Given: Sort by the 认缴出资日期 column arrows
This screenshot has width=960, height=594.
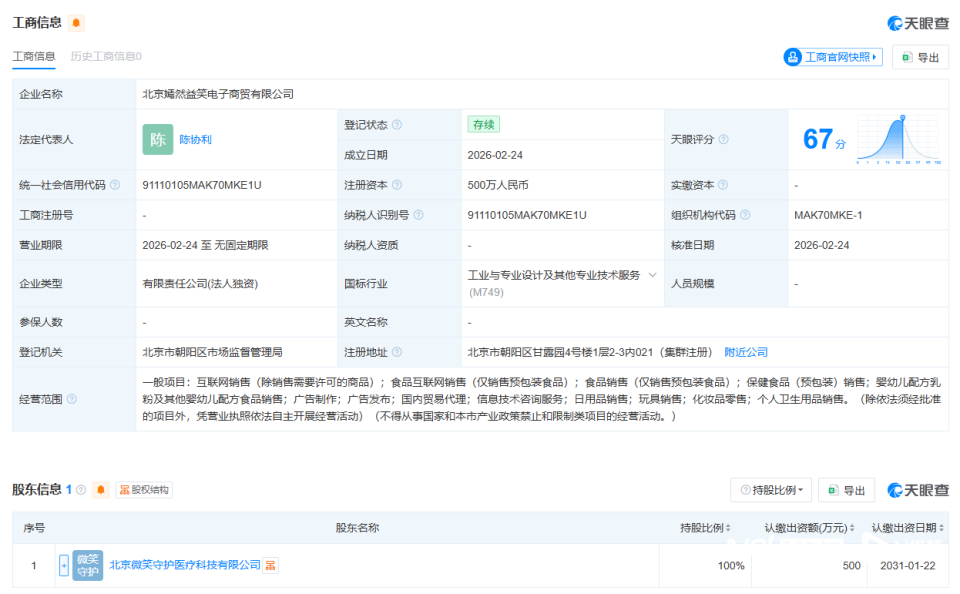Looking at the screenshot, I should (x=942, y=527).
